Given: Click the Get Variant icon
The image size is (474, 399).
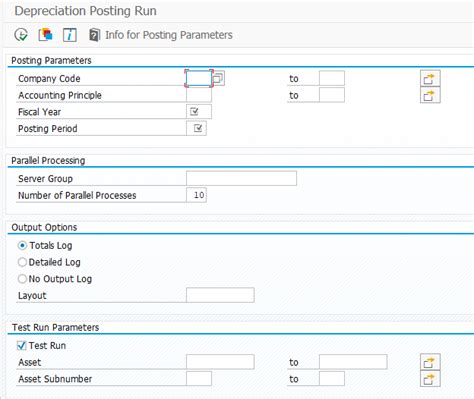Looking at the screenshot, I should (x=46, y=35).
